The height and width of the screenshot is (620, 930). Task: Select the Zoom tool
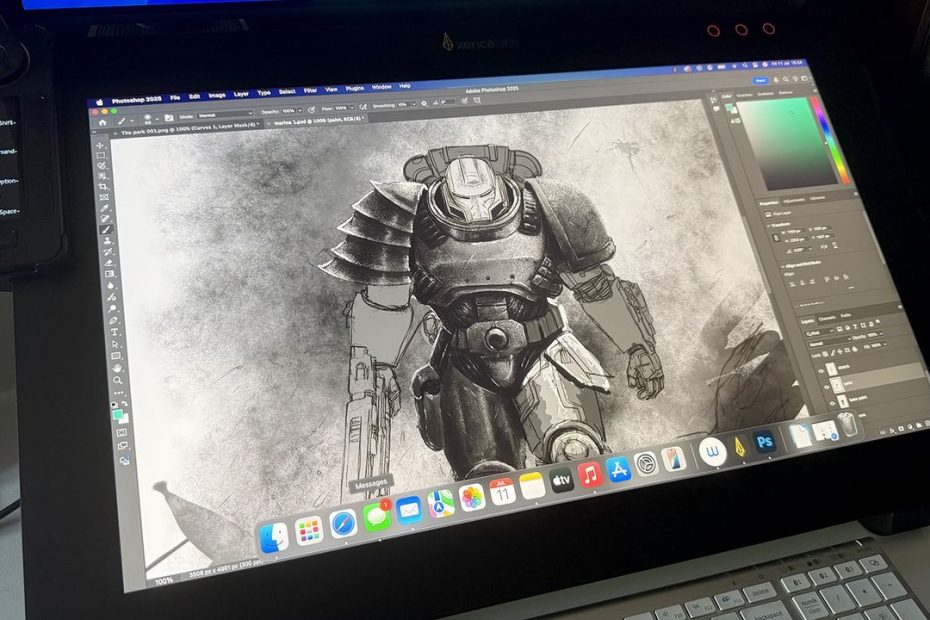[118, 380]
